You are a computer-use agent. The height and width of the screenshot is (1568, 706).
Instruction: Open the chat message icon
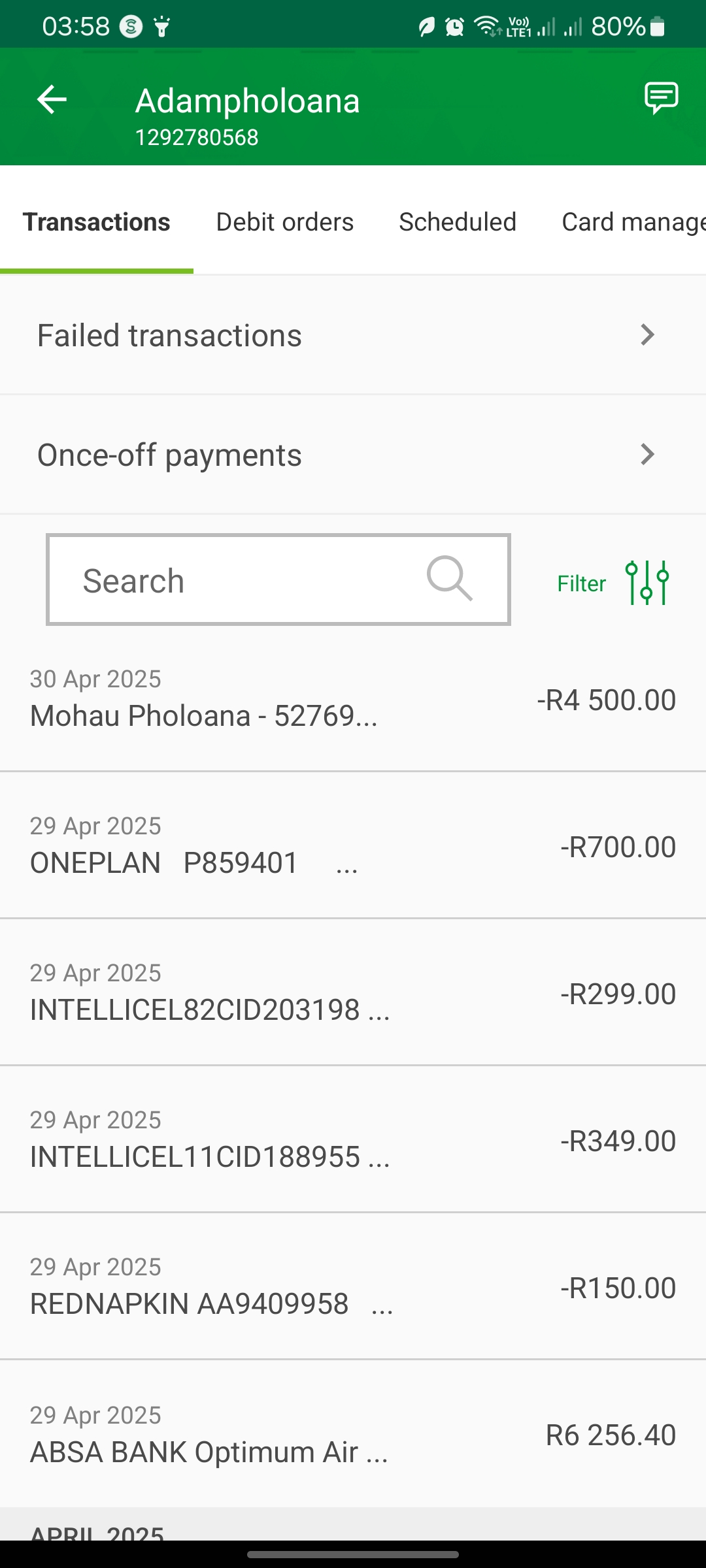tap(661, 99)
